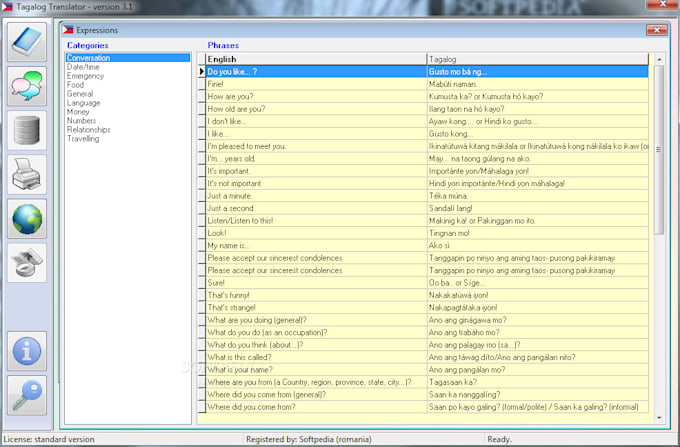Select the 'Fine!' phrase row
680x447 pixels.
coord(316,84)
